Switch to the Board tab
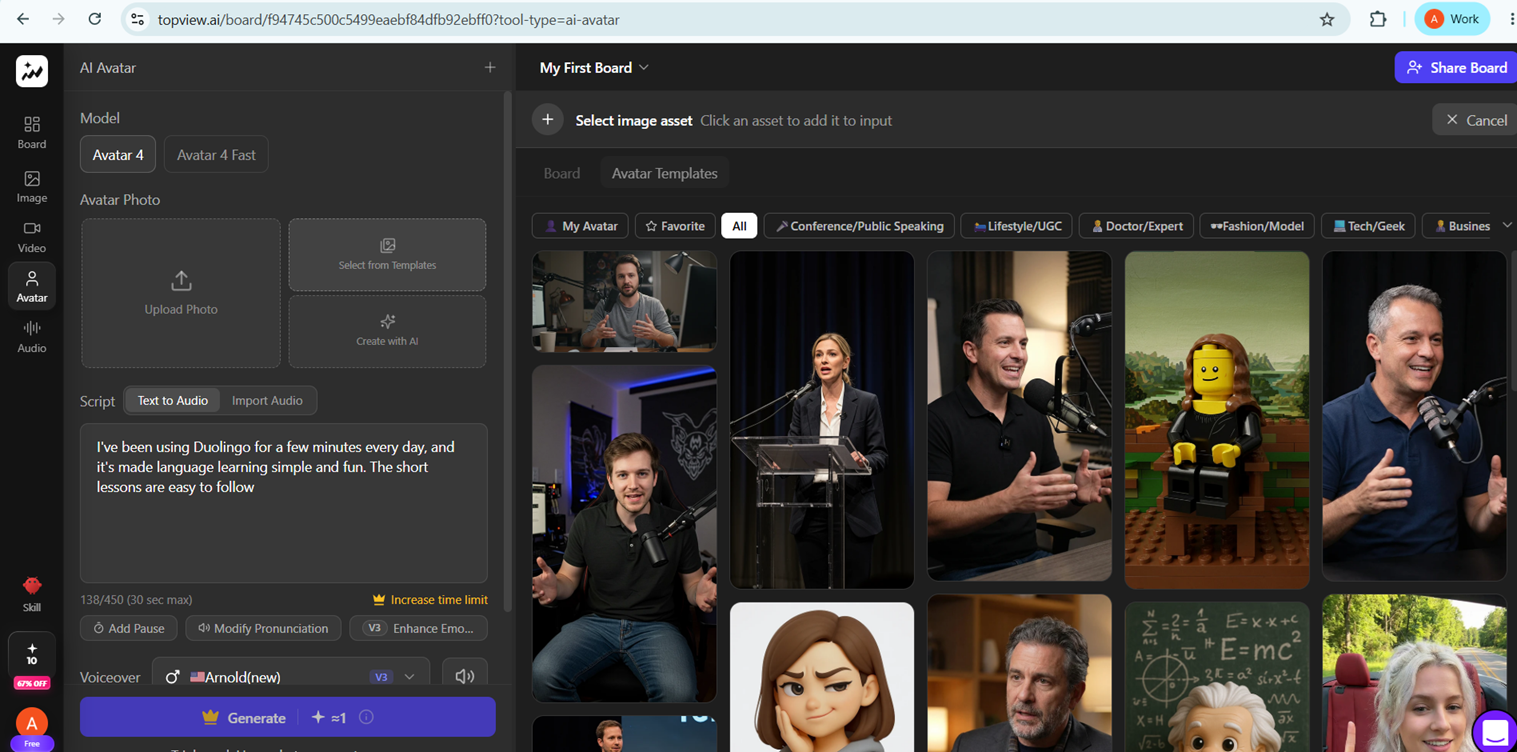The image size is (1517, 752). tap(562, 173)
